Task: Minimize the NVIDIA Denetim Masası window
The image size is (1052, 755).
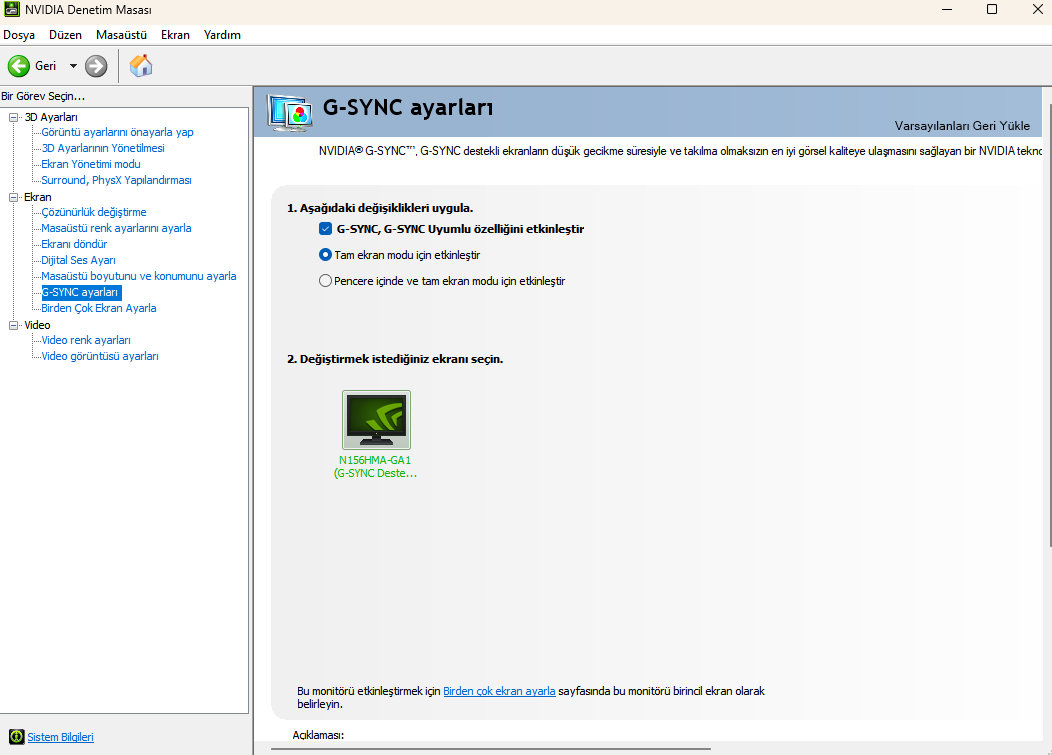Action: pyautogui.click(x=947, y=9)
